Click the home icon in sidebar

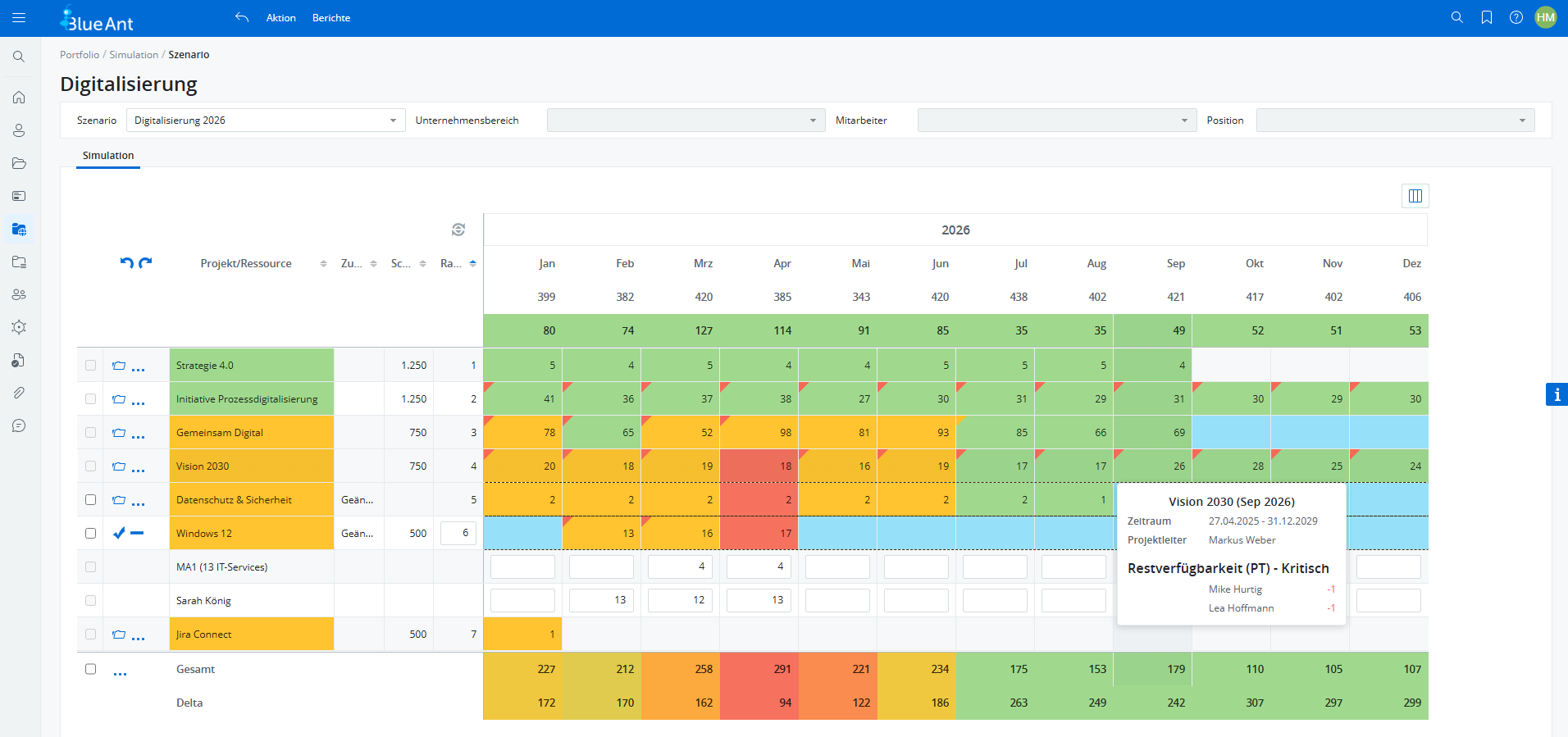[x=19, y=98]
